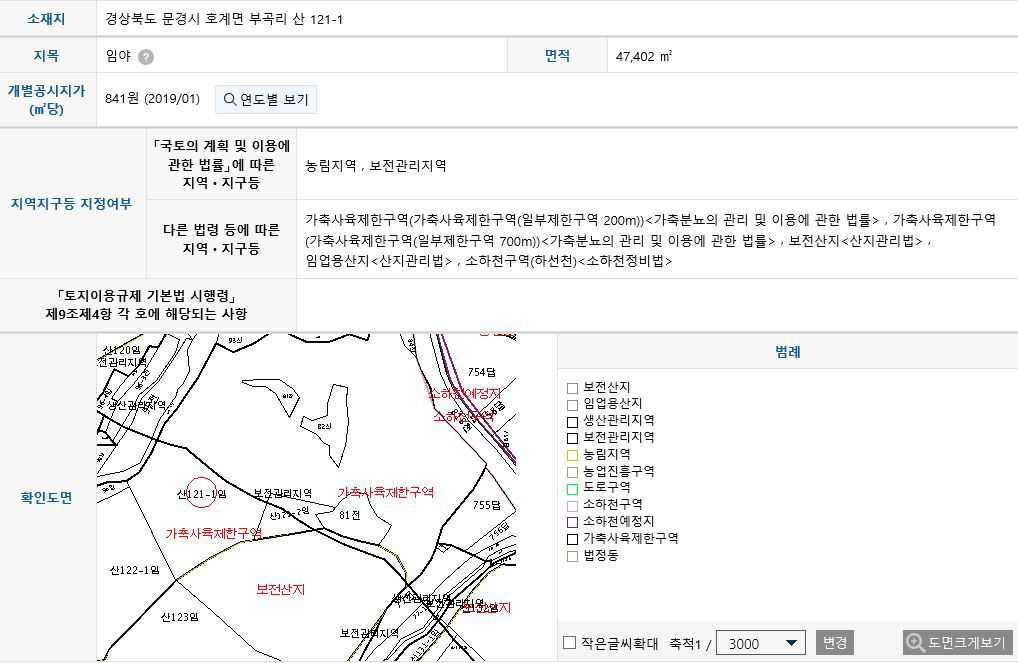Click the 81전 parcel label on map

tap(349, 515)
